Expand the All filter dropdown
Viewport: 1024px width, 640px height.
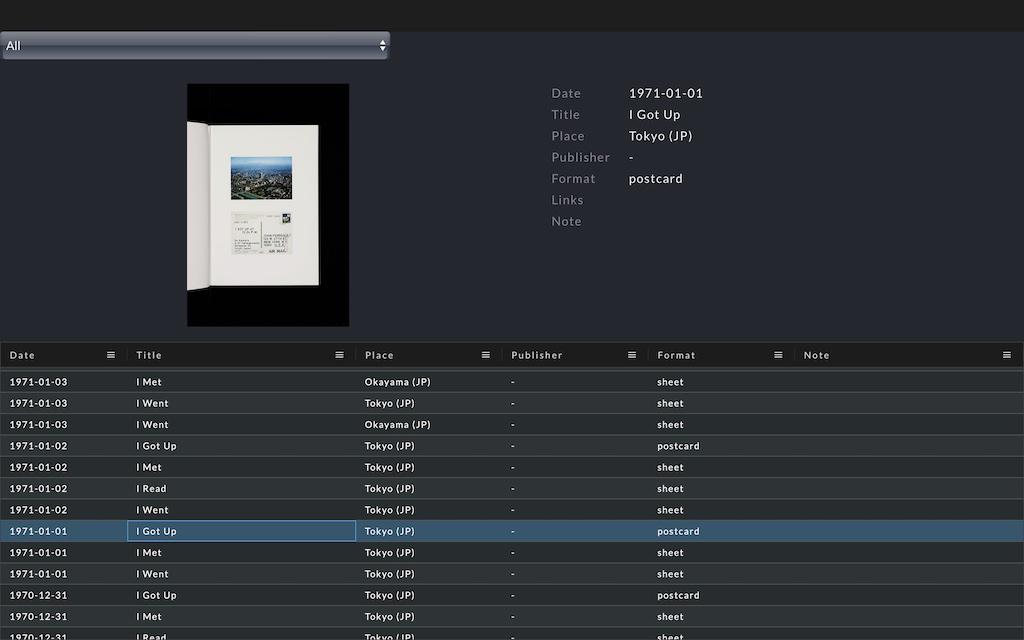195,45
